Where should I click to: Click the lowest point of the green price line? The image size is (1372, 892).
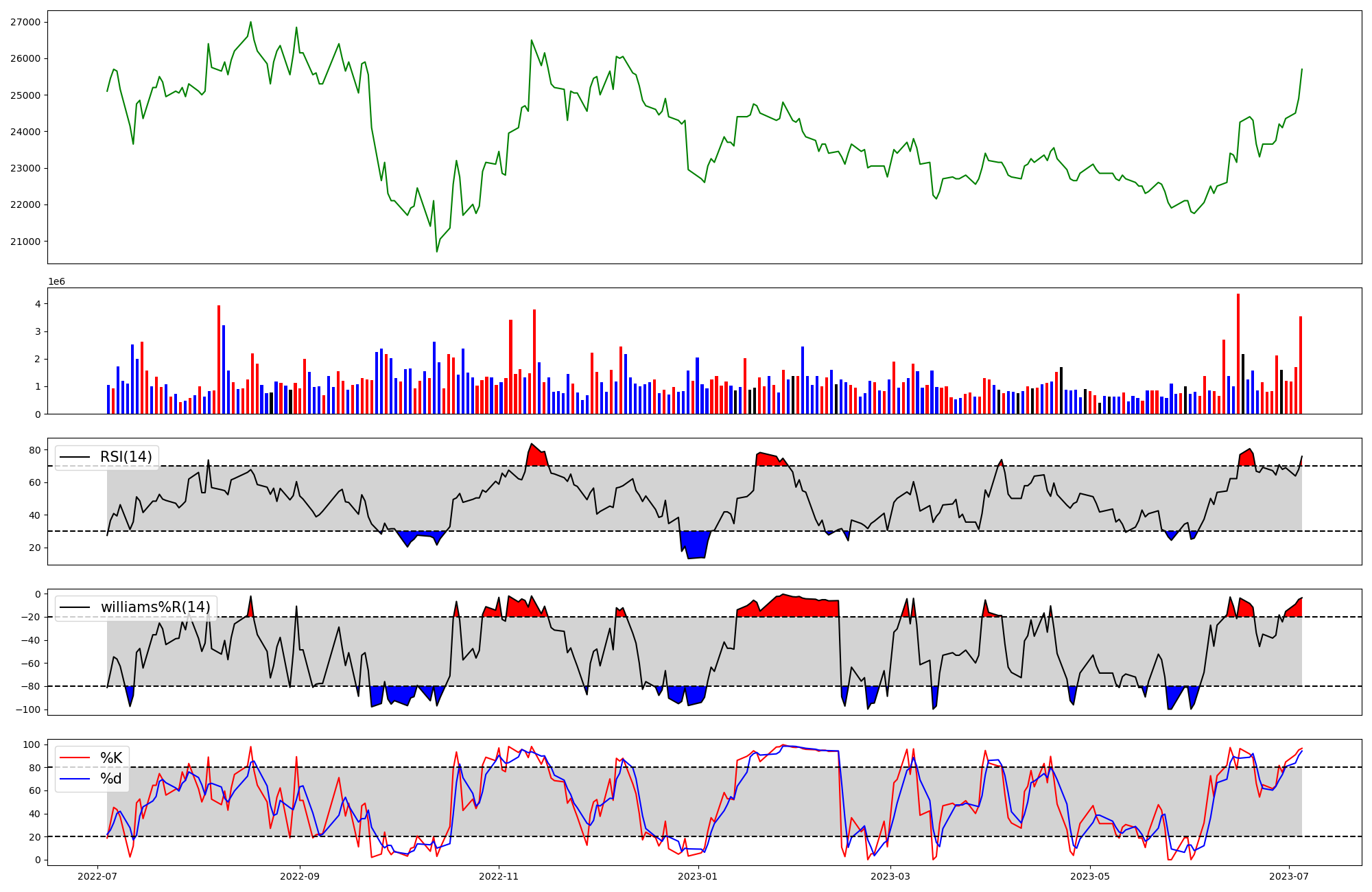[437, 251]
